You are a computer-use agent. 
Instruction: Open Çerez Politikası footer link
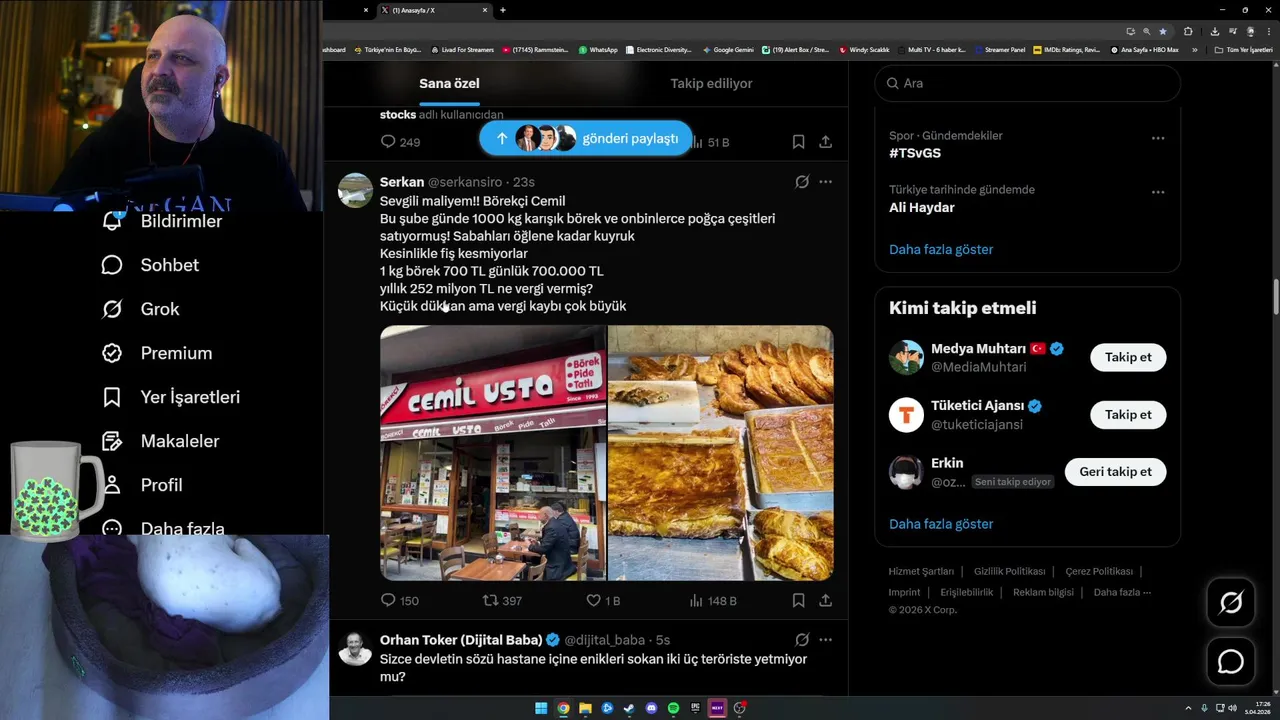tap(1098, 571)
